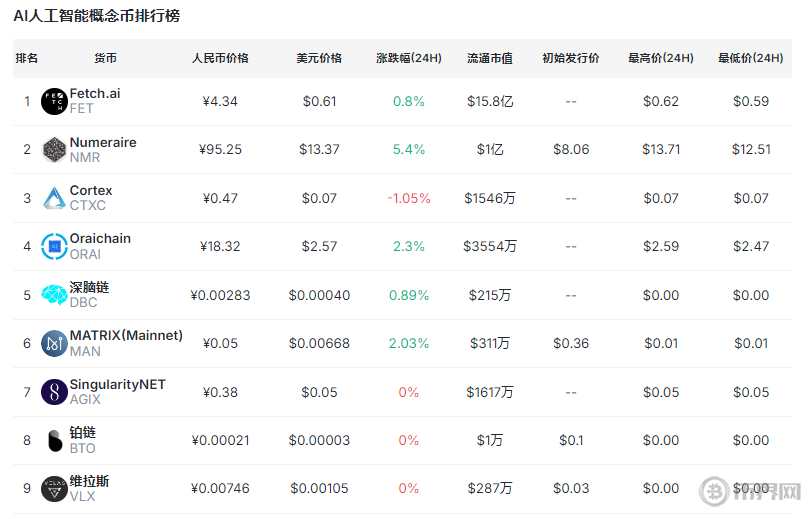Click the Cortex triangle logo icon
The width and height of the screenshot is (812, 519).
[54, 198]
